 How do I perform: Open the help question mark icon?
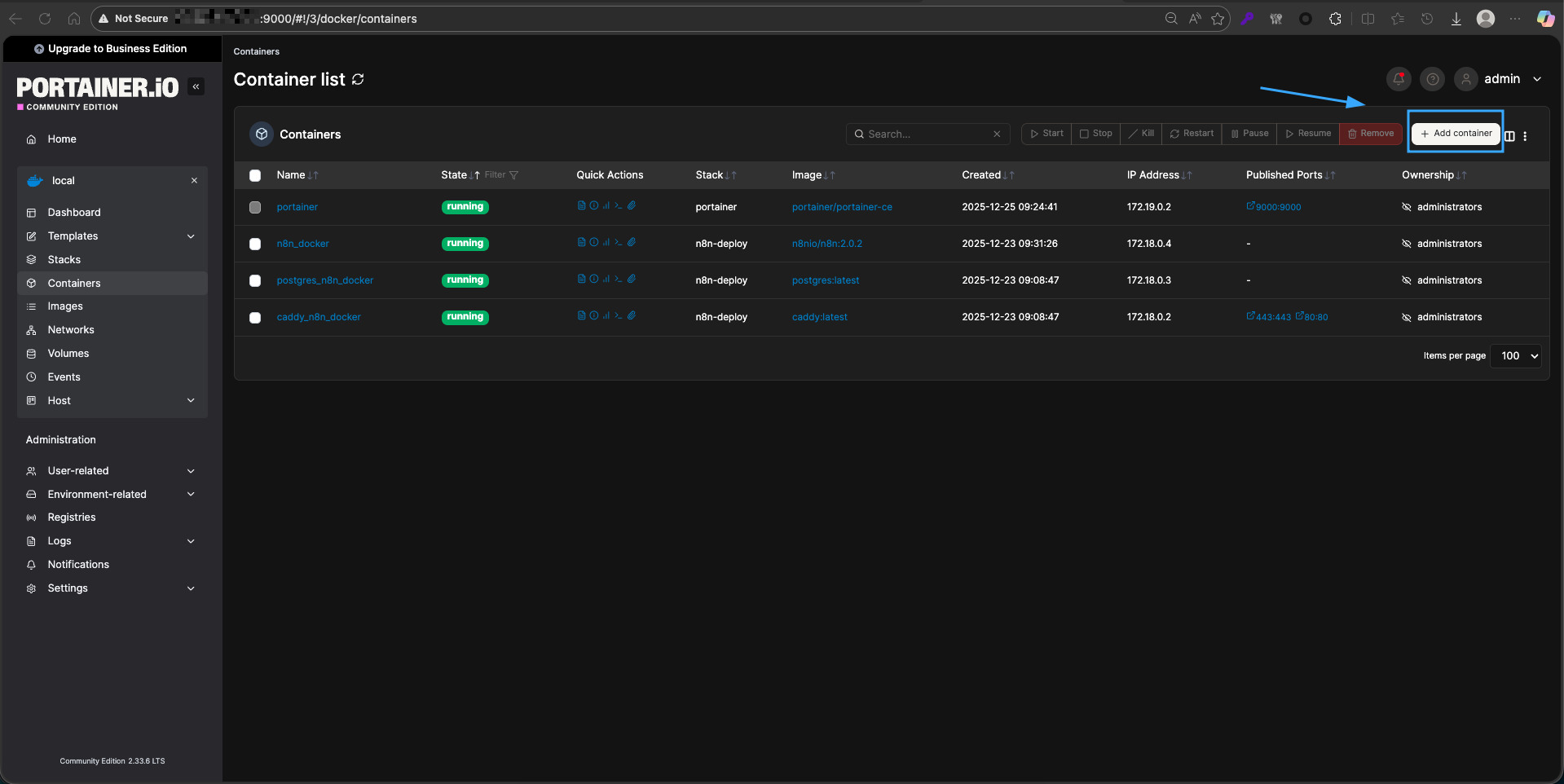click(1432, 79)
